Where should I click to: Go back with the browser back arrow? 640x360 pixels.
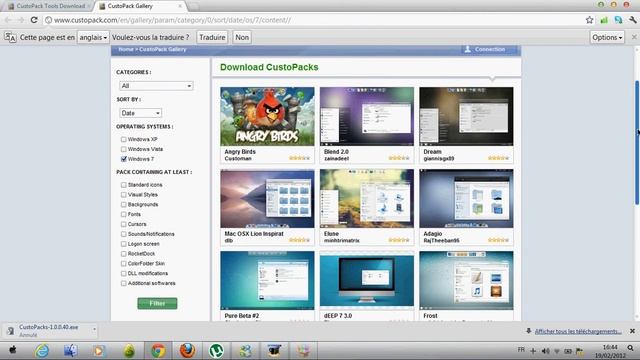click(9, 20)
